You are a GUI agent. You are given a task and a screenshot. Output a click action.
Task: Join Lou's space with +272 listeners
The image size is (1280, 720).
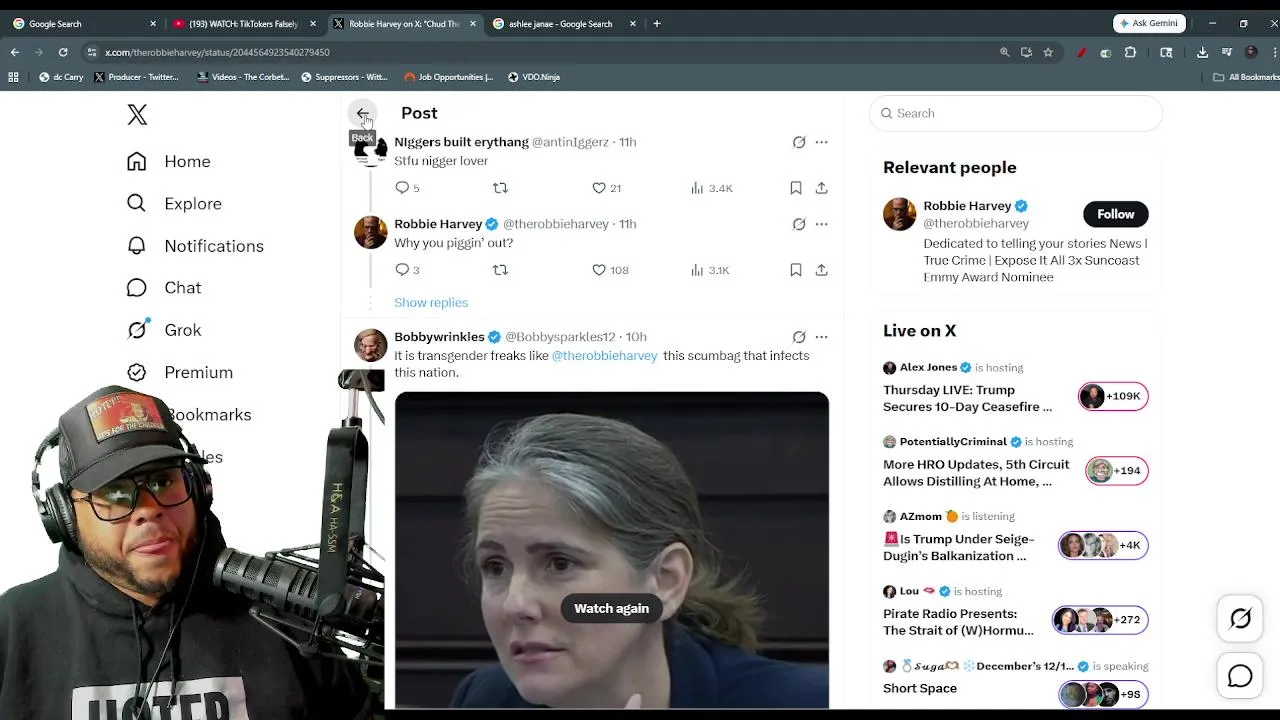(1100, 620)
